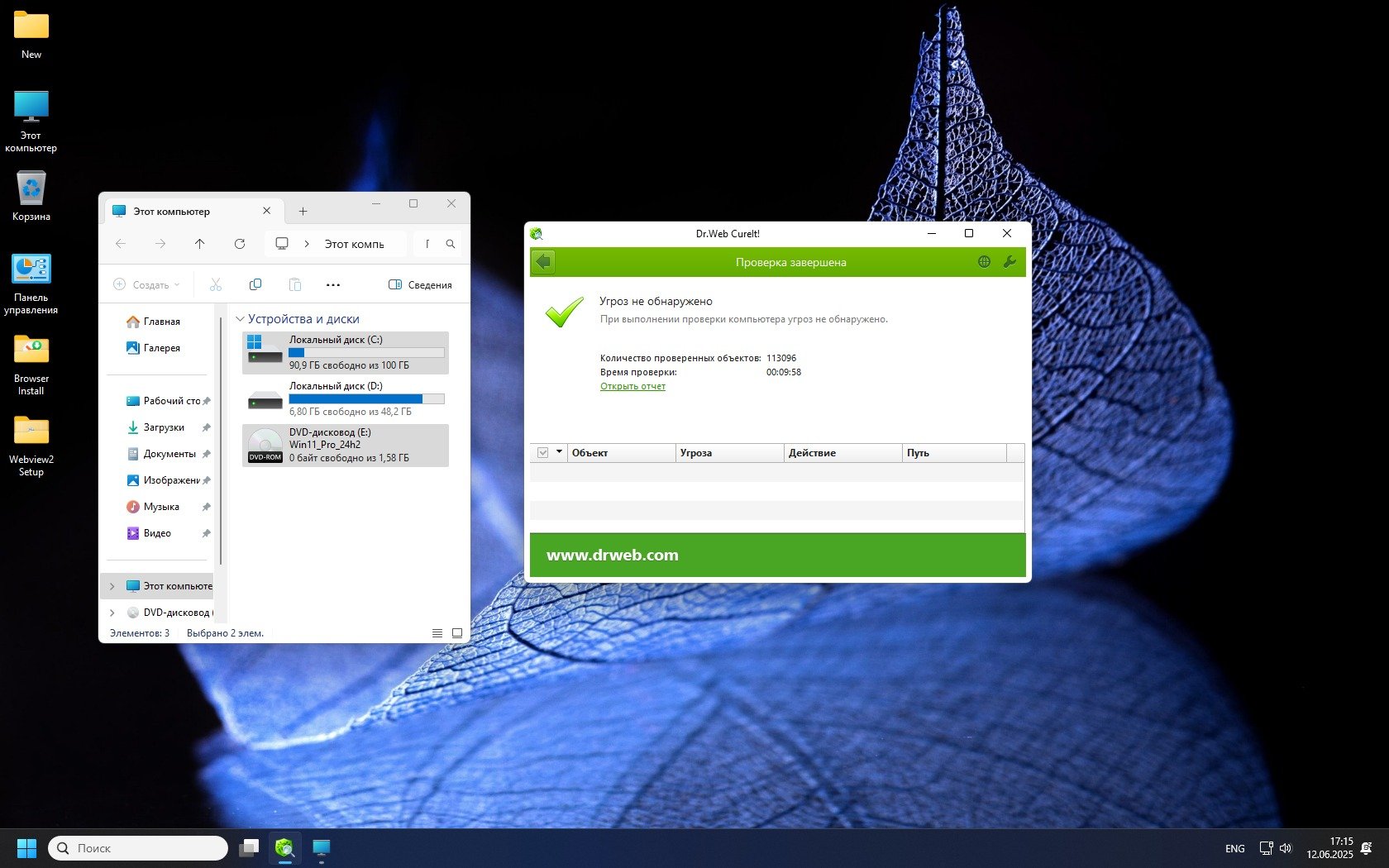Screen dimensions: 1389x868
Task: Click the Windows taskbar search box
Action: click(x=139, y=848)
